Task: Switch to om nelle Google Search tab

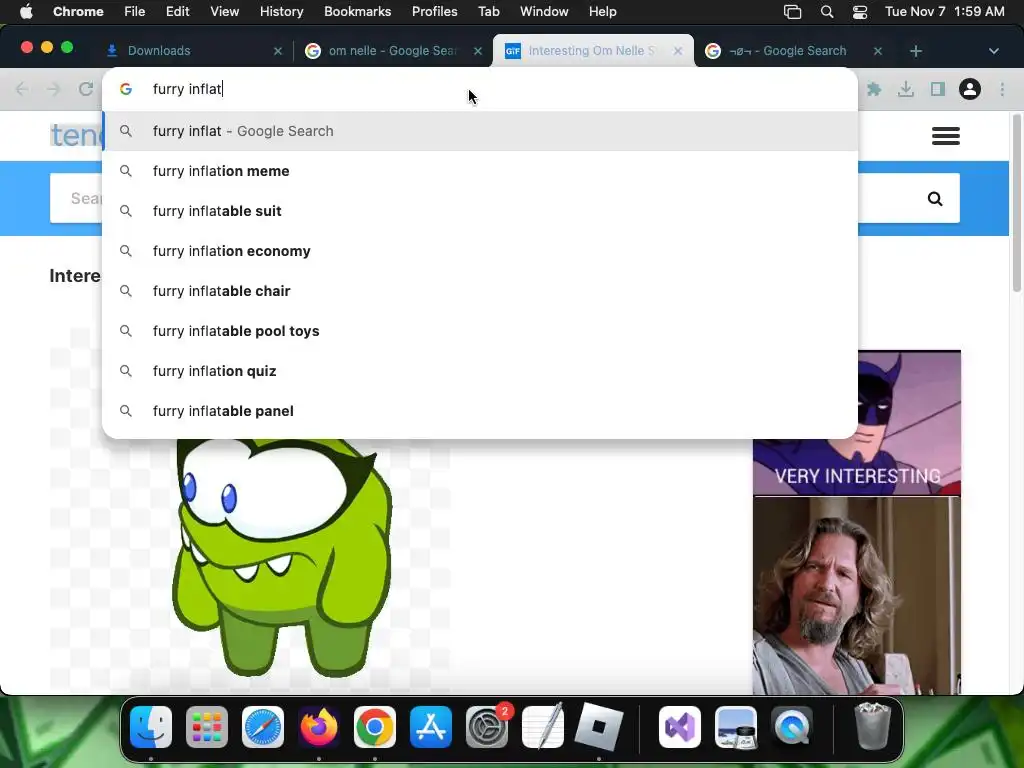Action: click(393, 51)
